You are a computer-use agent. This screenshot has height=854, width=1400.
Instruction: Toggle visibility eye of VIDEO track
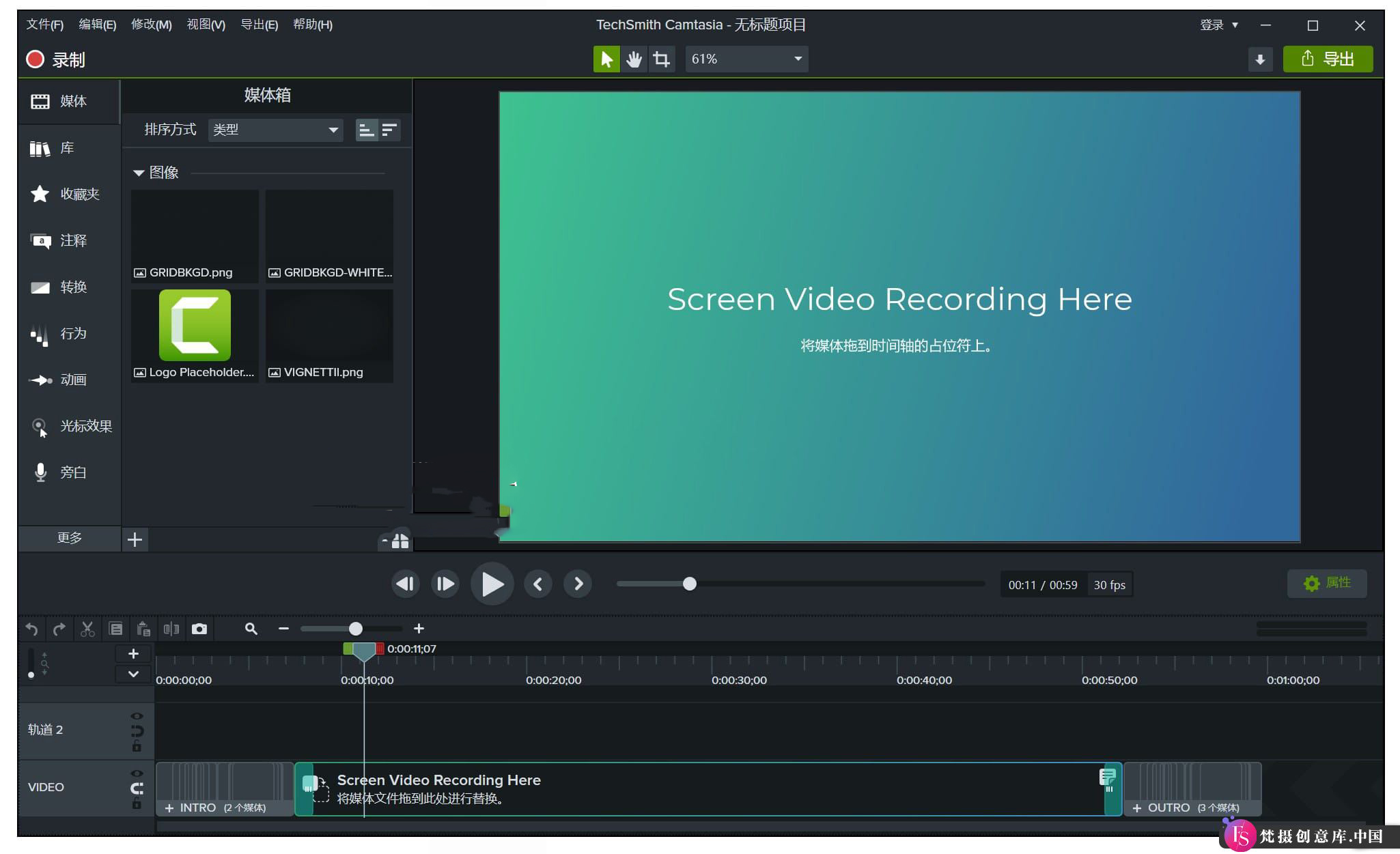pyautogui.click(x=137, y=773)
